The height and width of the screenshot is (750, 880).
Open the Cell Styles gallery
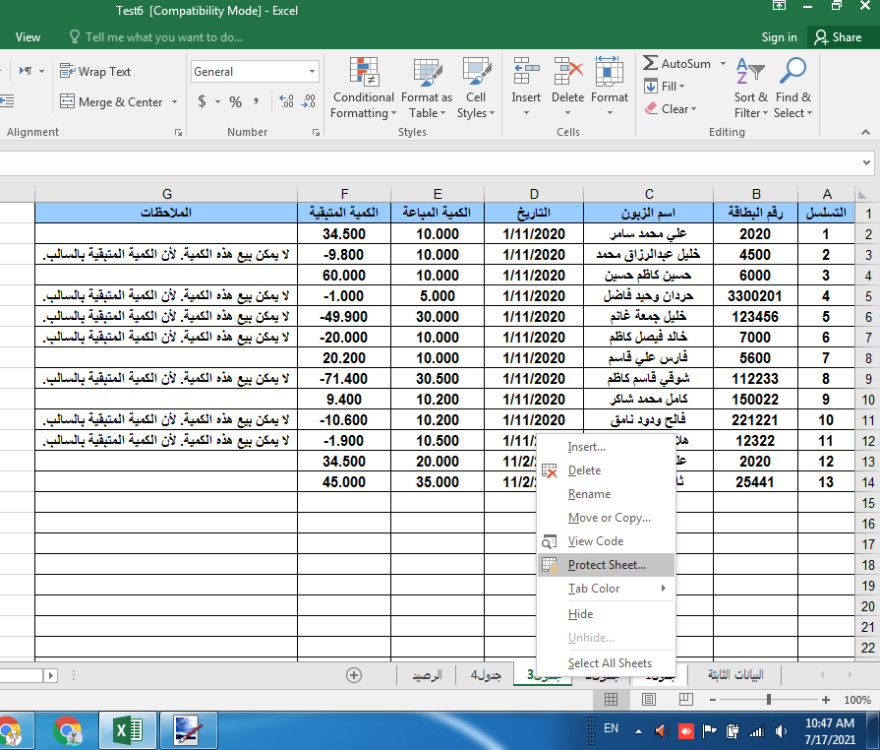coord(476,88)
